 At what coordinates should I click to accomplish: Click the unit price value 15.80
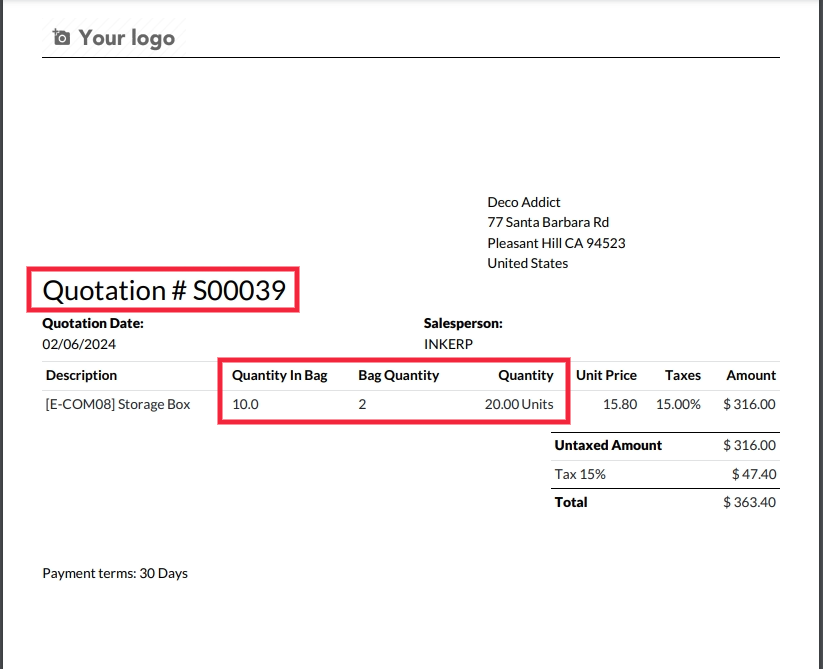click(x=620, y=405)
